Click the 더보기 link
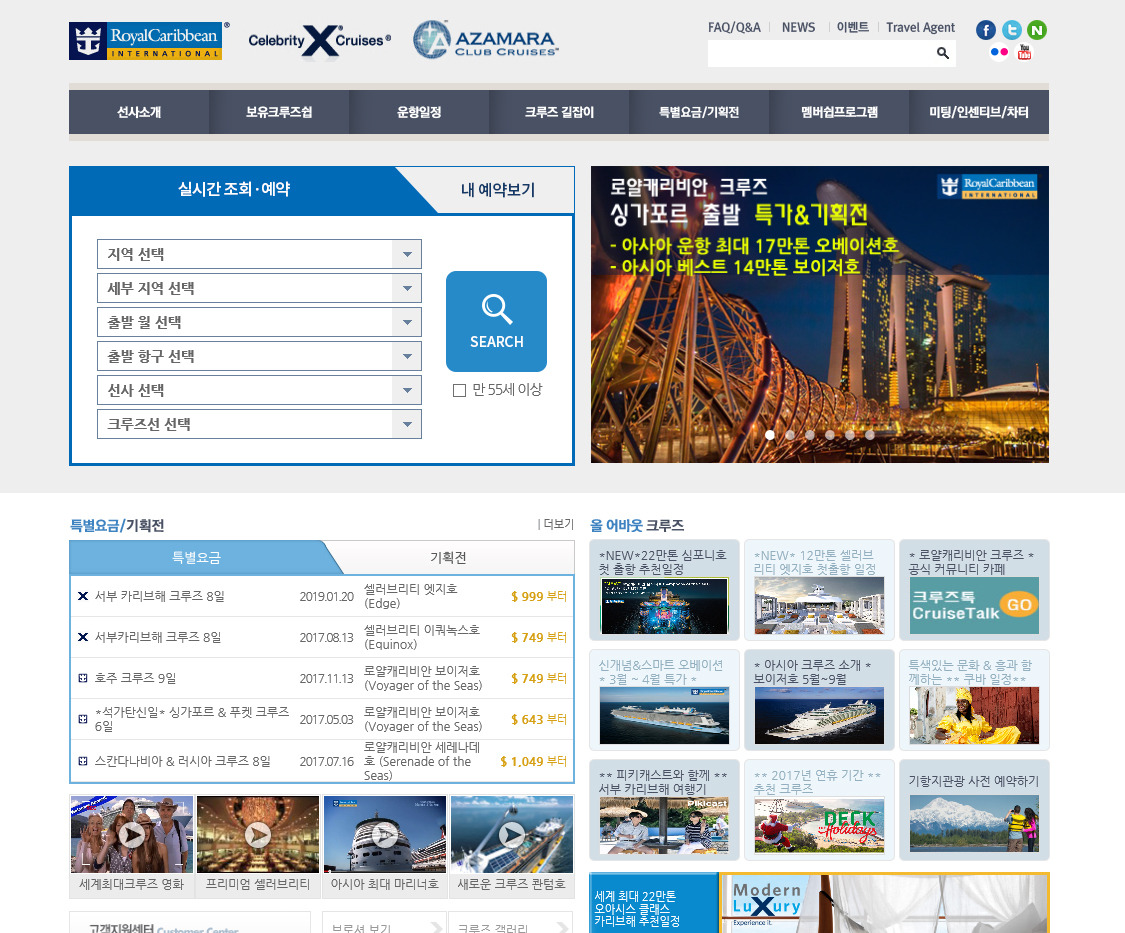Screen dimensions: 1125x933 [x=558, y=524]
